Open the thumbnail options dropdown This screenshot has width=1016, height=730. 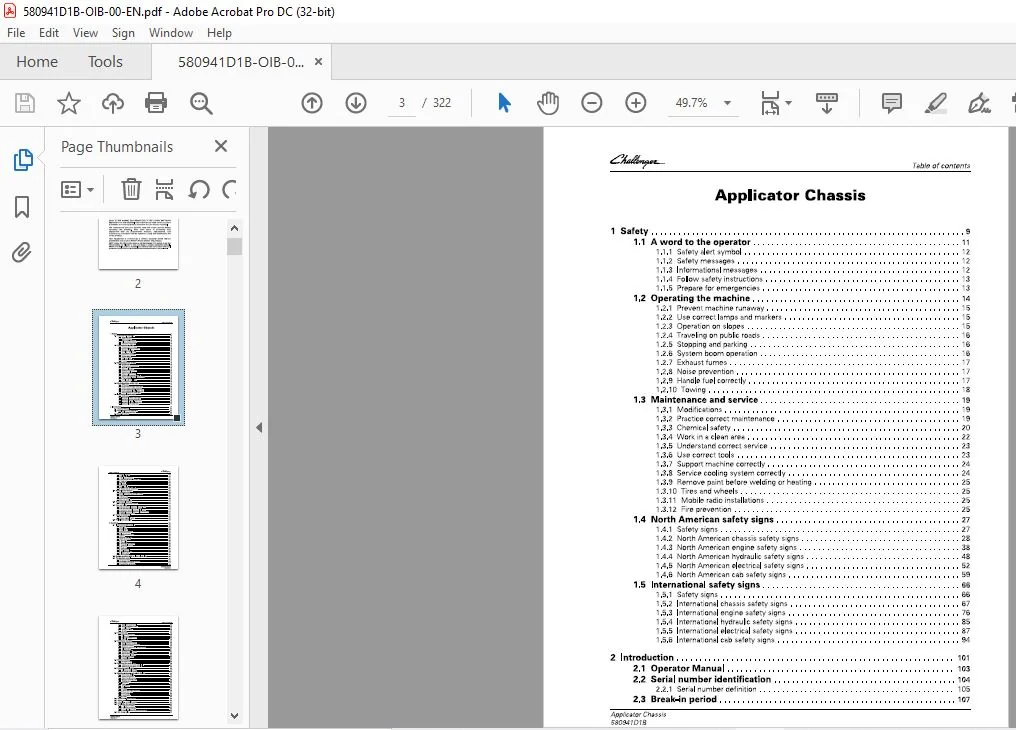[x=77, y=190]
